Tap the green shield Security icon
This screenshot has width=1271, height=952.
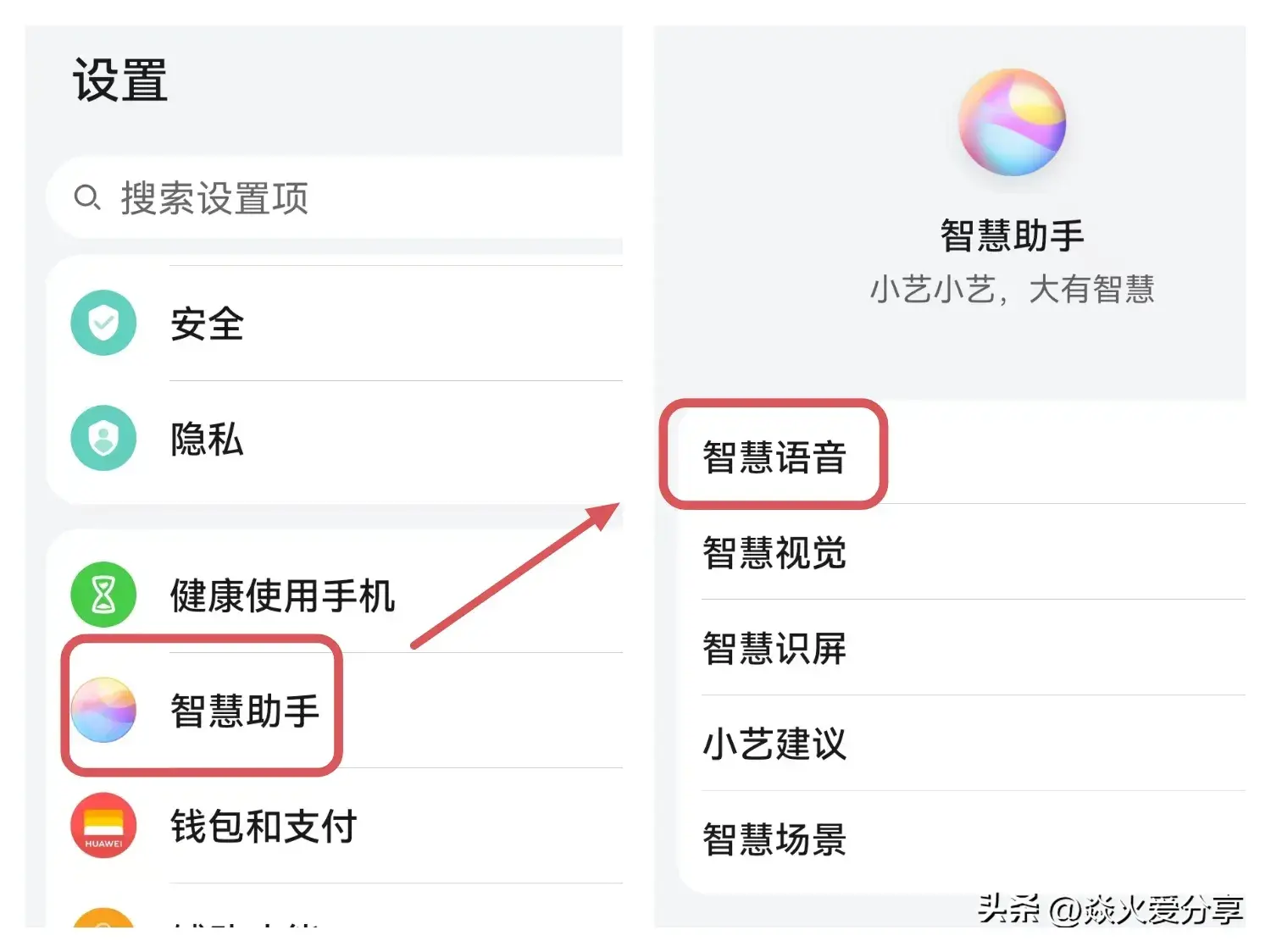(103, 323)
